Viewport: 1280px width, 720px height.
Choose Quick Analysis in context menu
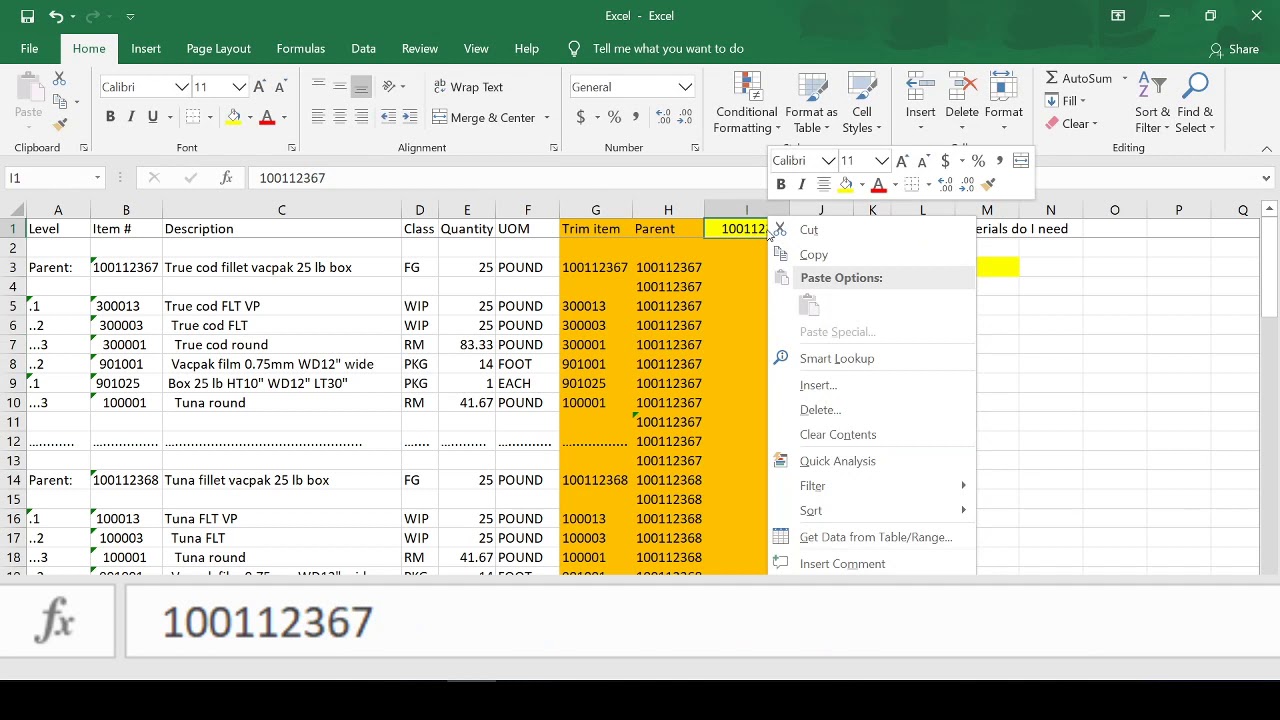pyautogui.click(x=872, y=461)
